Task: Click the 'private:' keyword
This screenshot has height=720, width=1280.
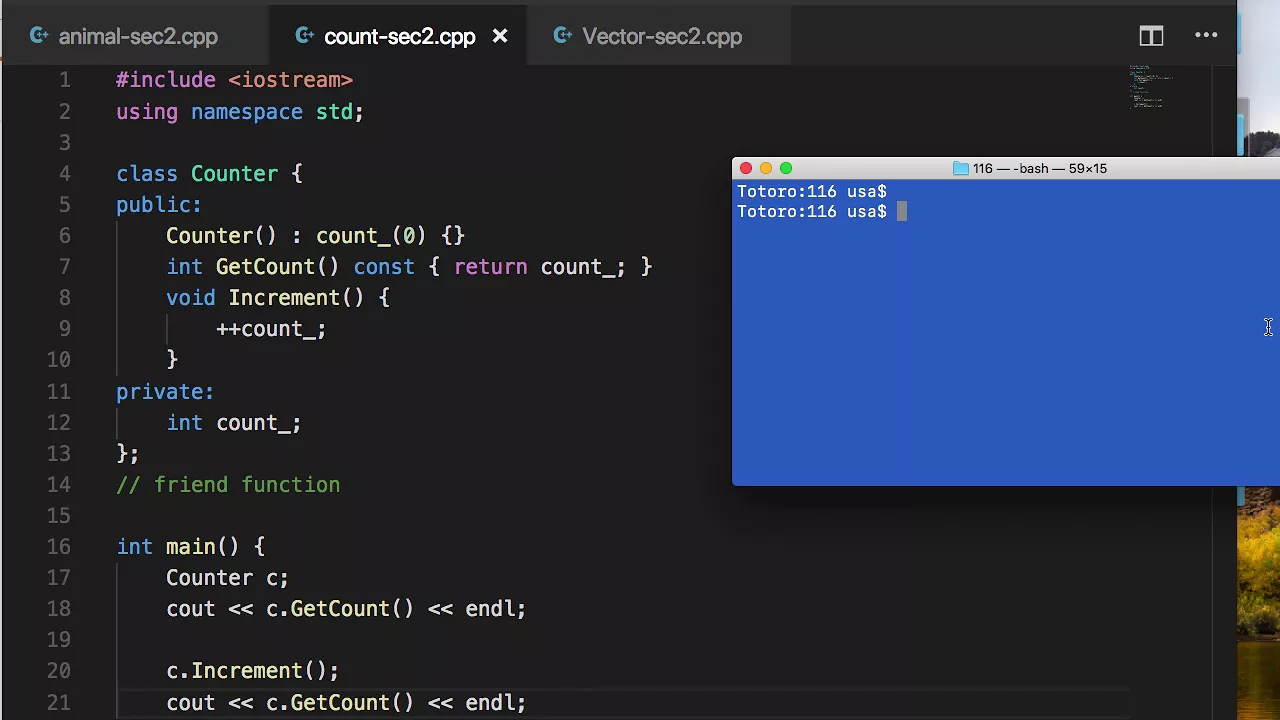Action: [165, 391]
